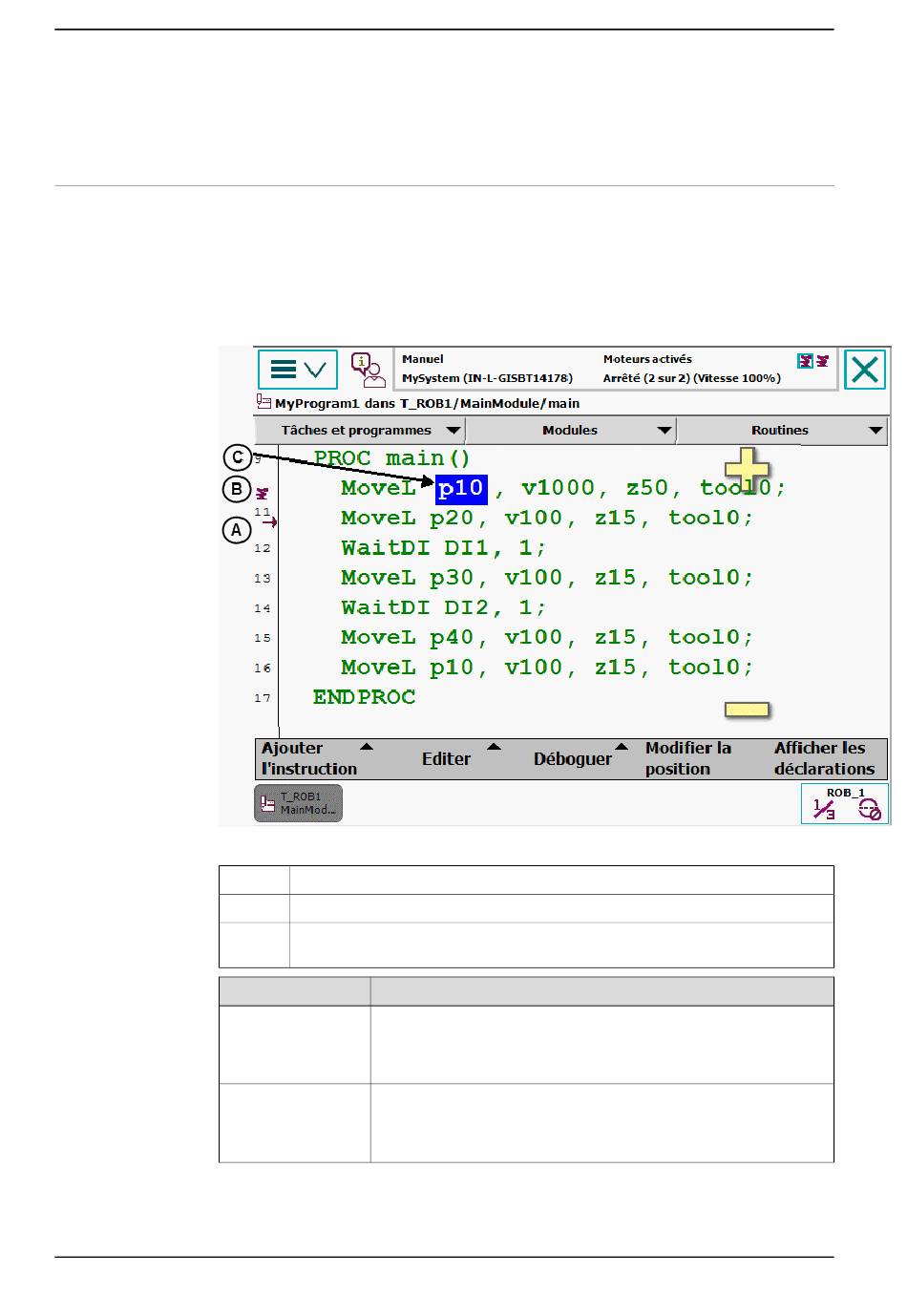Click Afficher les déclarations

click(x=824, y=758)
